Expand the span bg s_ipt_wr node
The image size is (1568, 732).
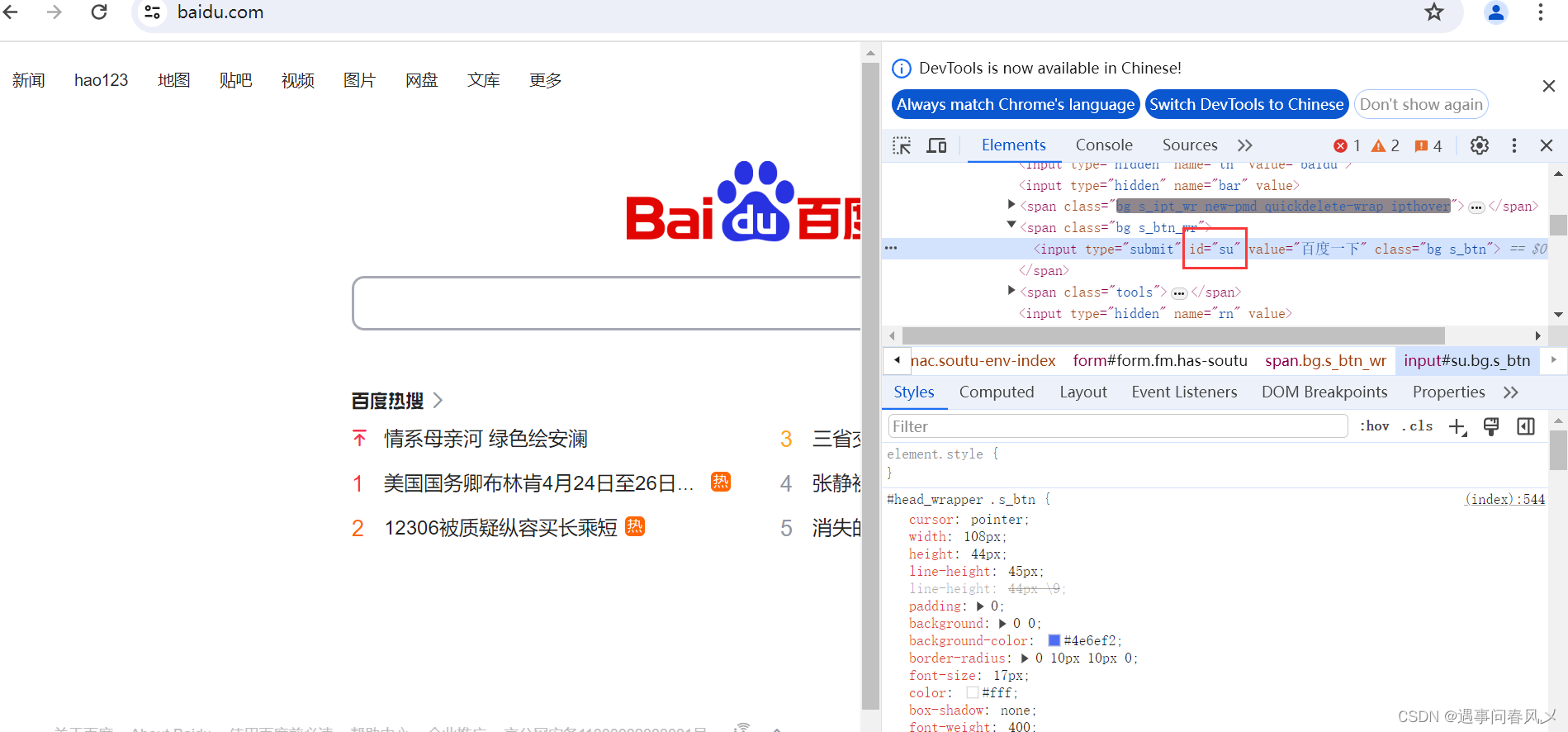1011,204
